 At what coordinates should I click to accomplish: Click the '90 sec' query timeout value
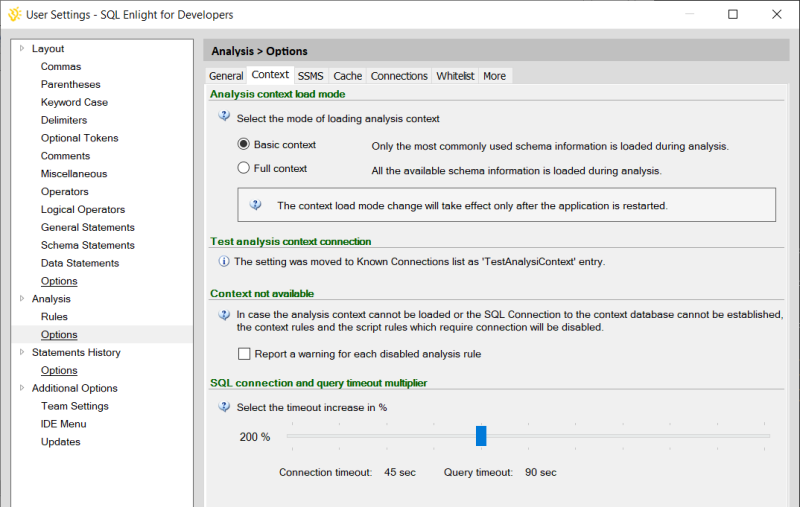(541, 472)
